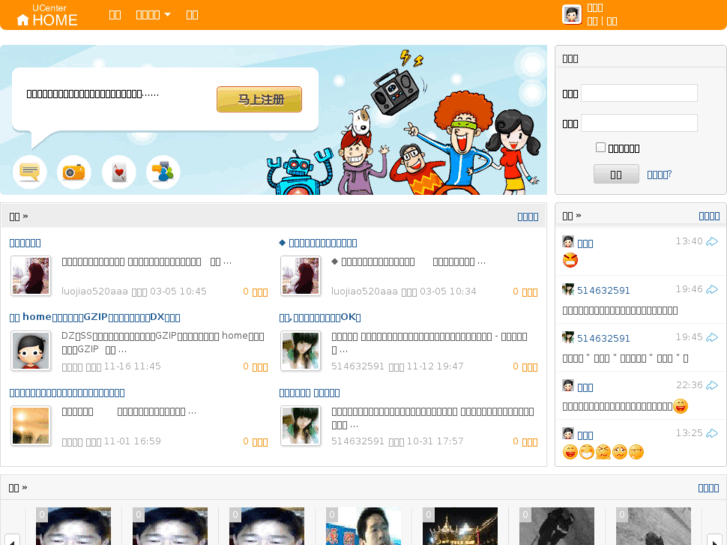727x545 pixels.
Task: Open the night temple photo in the bottom strip
Action: (x=460, y=526)
